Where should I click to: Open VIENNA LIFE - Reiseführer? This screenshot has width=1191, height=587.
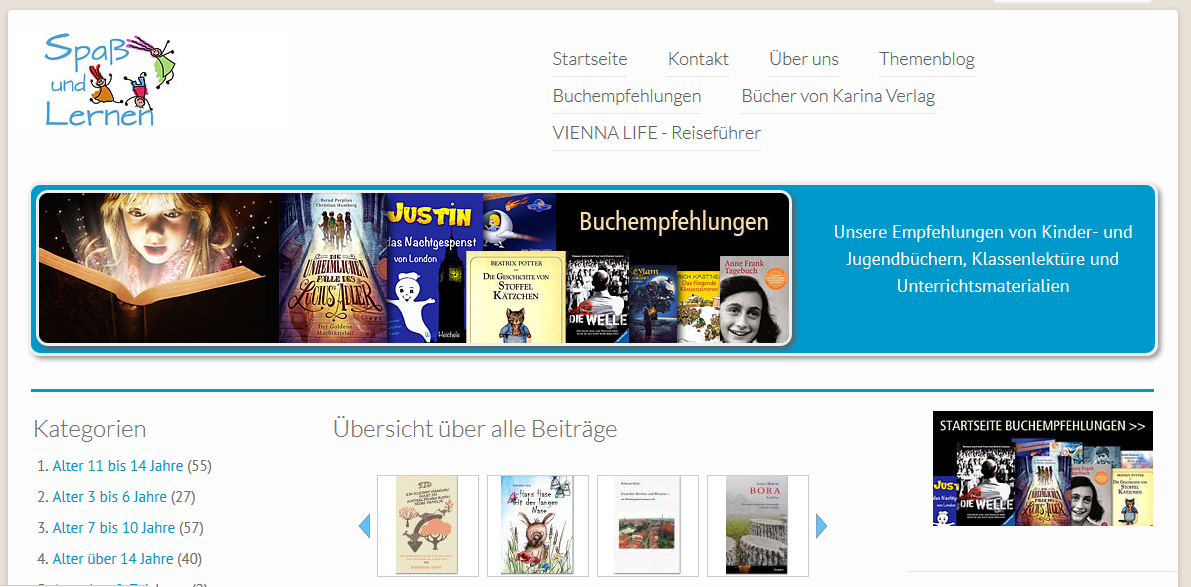[x=657, y=134]
